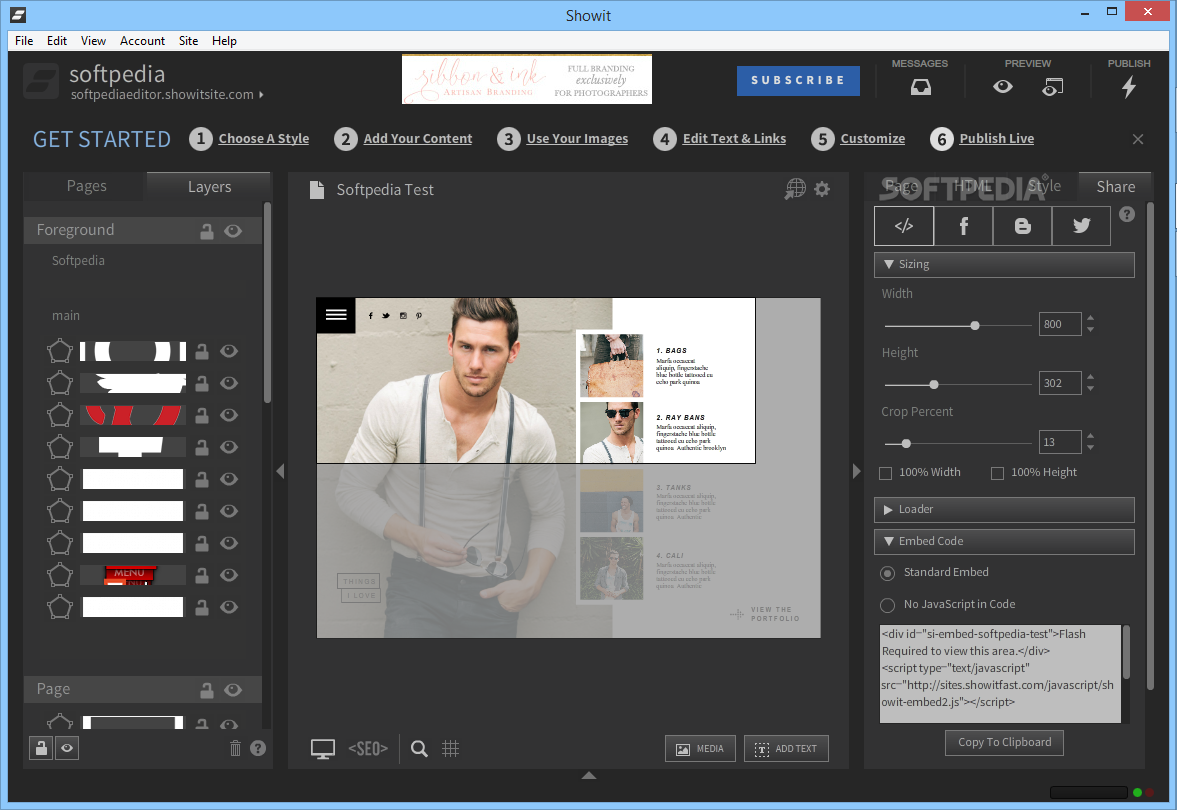Open the Share panel help icon
The image size is (1177, 810).
tap(1127, 215)
